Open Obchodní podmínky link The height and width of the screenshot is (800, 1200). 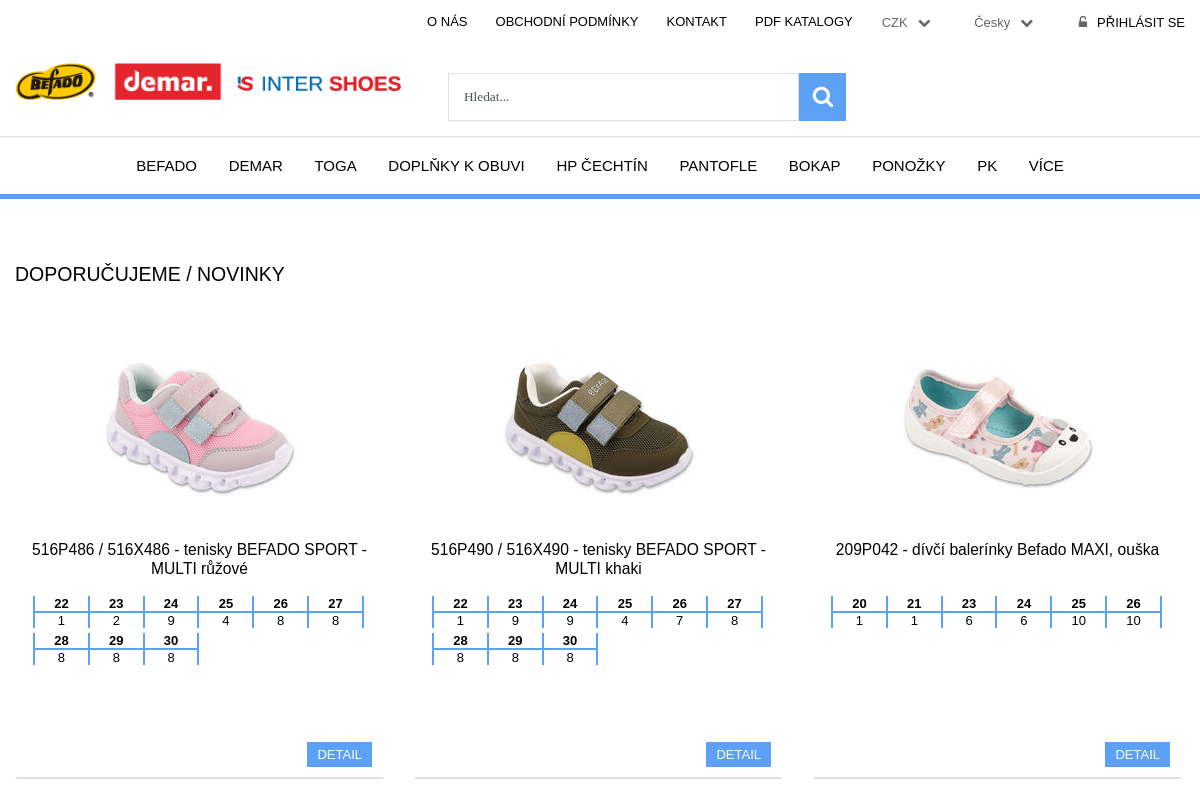pyautogui.click(x=567, y=22)
